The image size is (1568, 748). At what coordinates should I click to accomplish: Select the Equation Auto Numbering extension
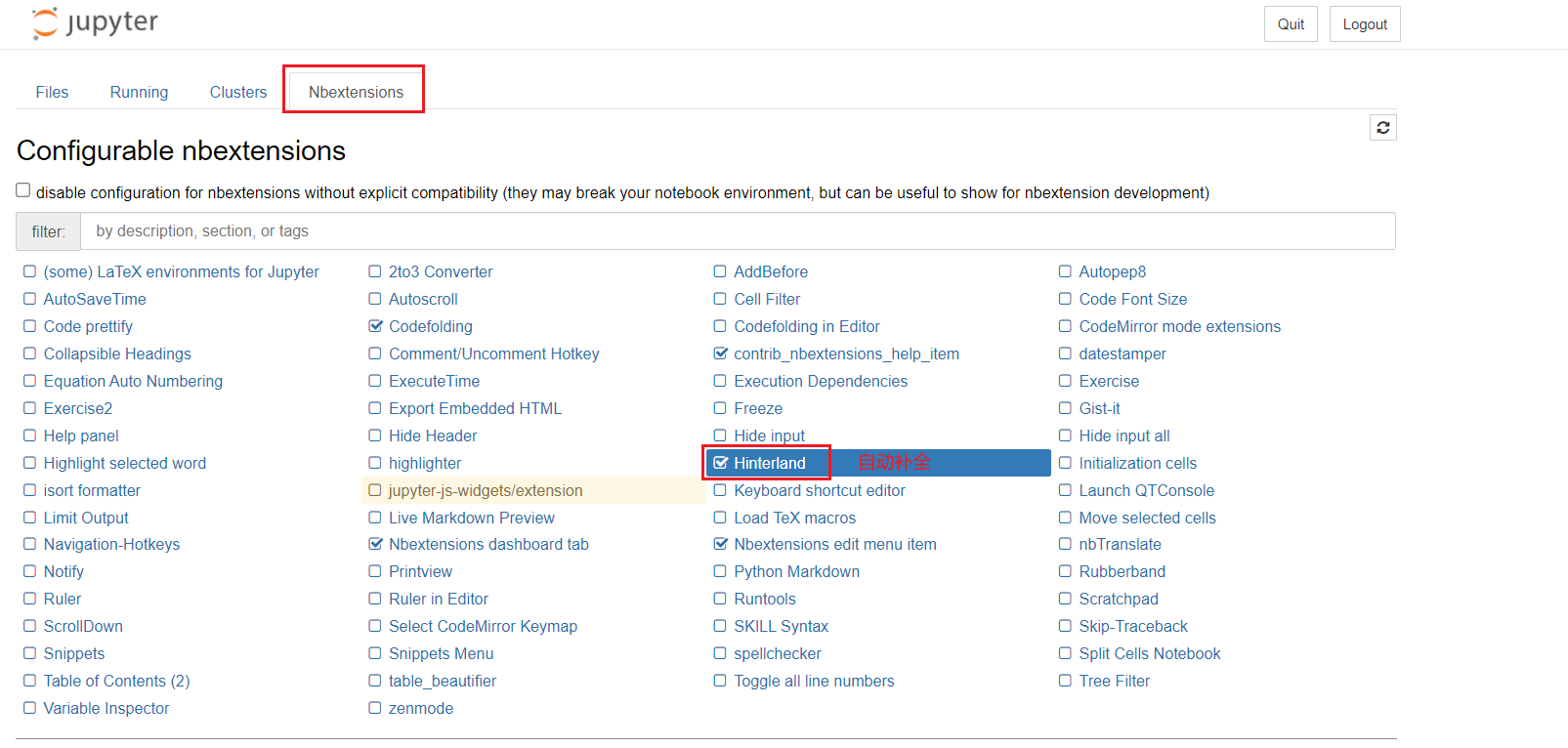pyautogui.click(x=133, y=381)
